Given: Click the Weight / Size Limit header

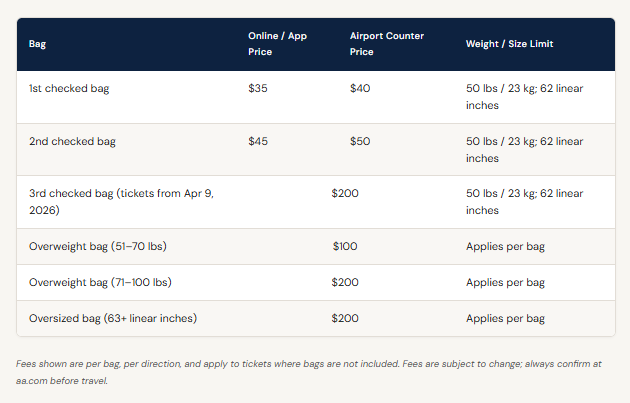Looking at the screenshot, I should coord(509,44).
